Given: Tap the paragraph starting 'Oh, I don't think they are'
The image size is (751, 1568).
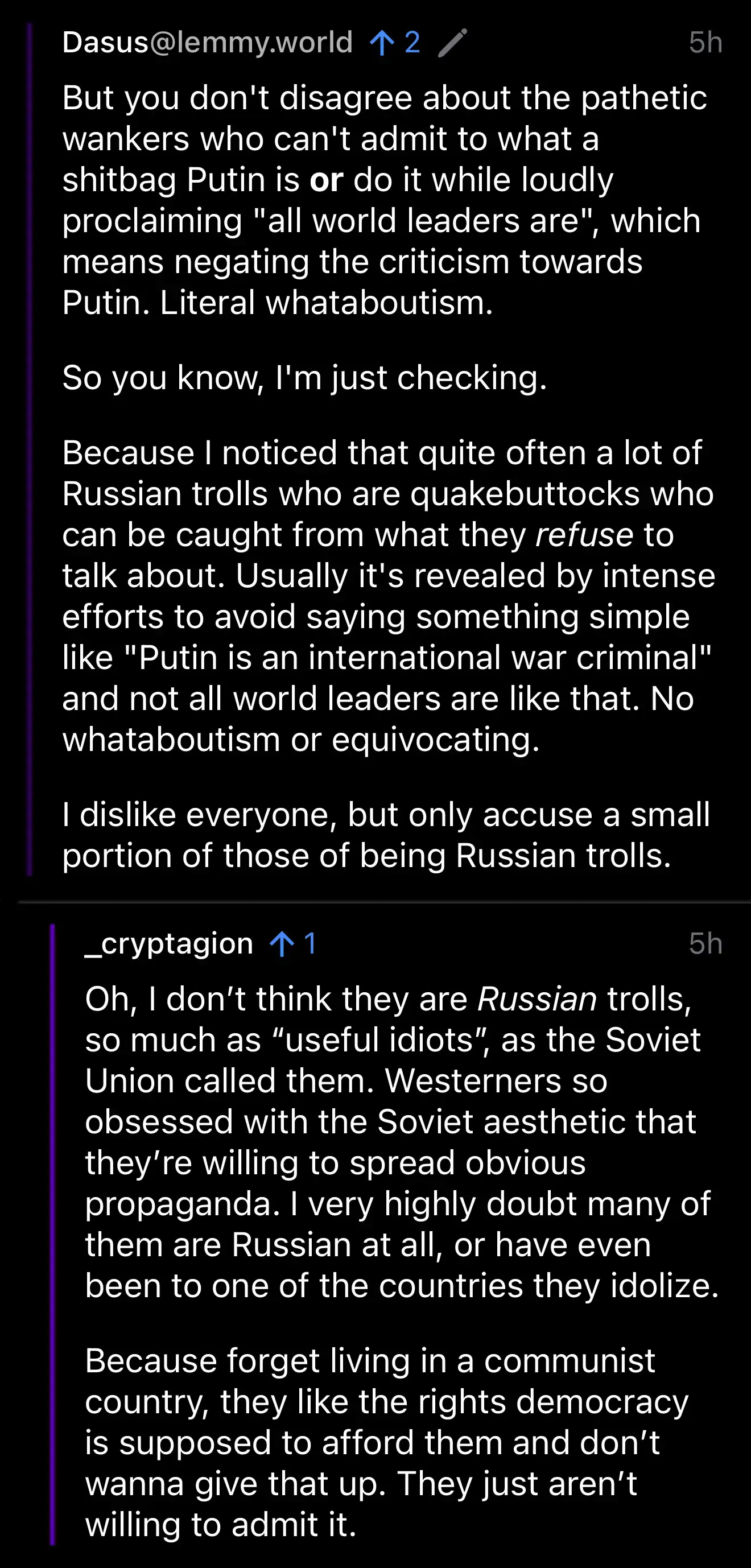Looking at the screenshot, I should (402, 1142).
